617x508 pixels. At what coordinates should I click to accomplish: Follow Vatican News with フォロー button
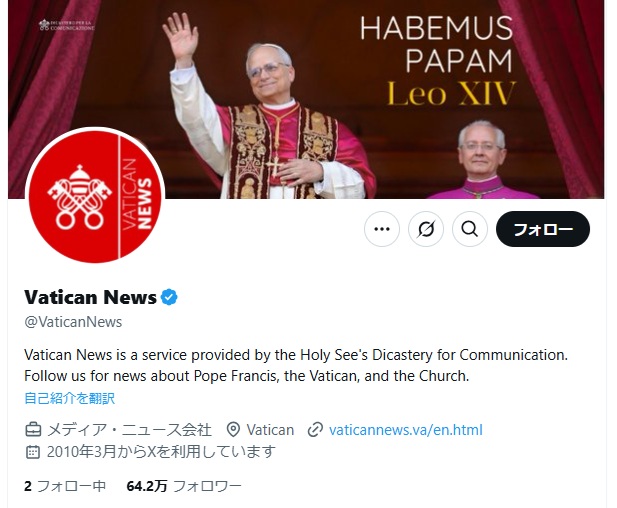point(543,229)
